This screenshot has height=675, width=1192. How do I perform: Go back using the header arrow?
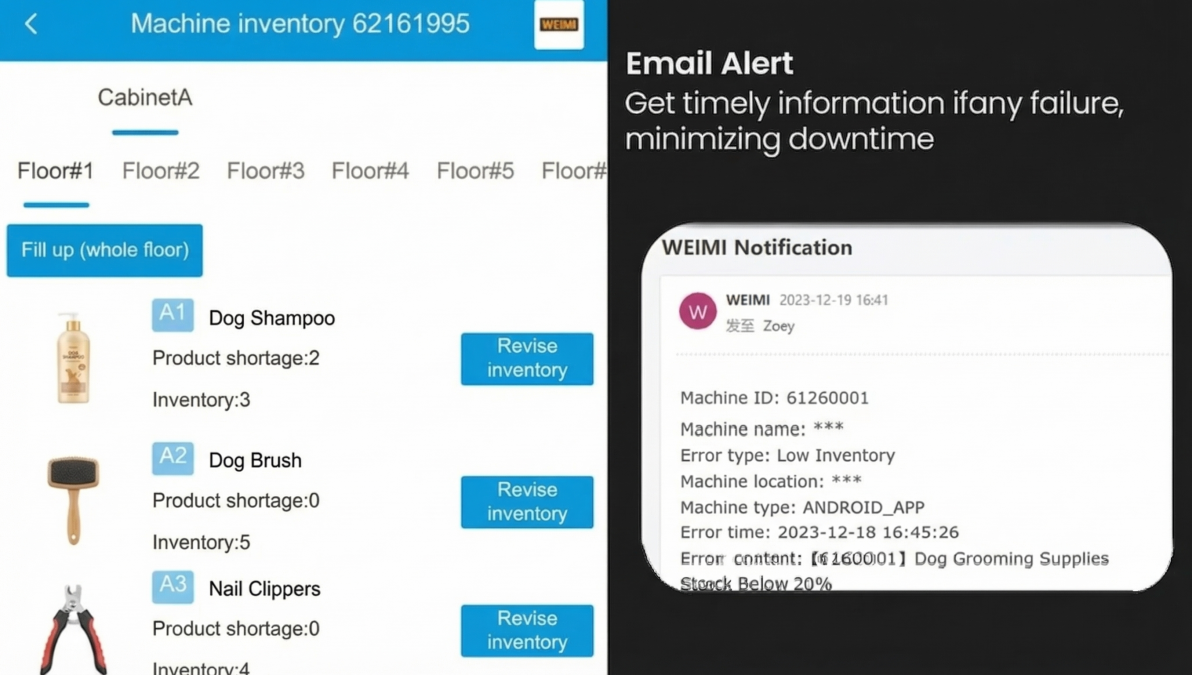pos(31,24)
